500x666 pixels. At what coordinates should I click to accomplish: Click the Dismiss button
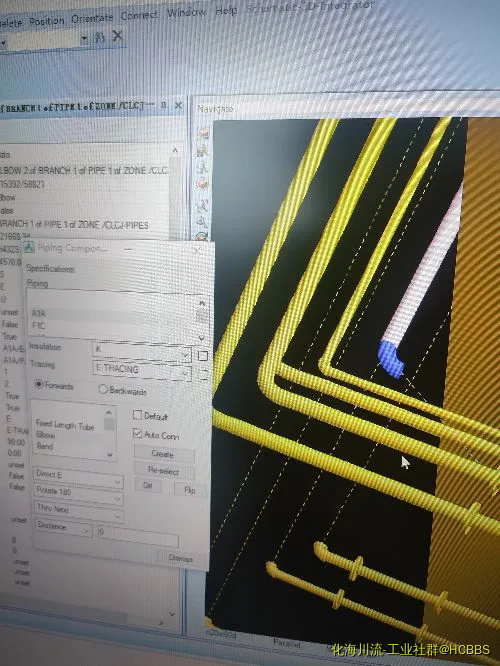click(181, 558)
